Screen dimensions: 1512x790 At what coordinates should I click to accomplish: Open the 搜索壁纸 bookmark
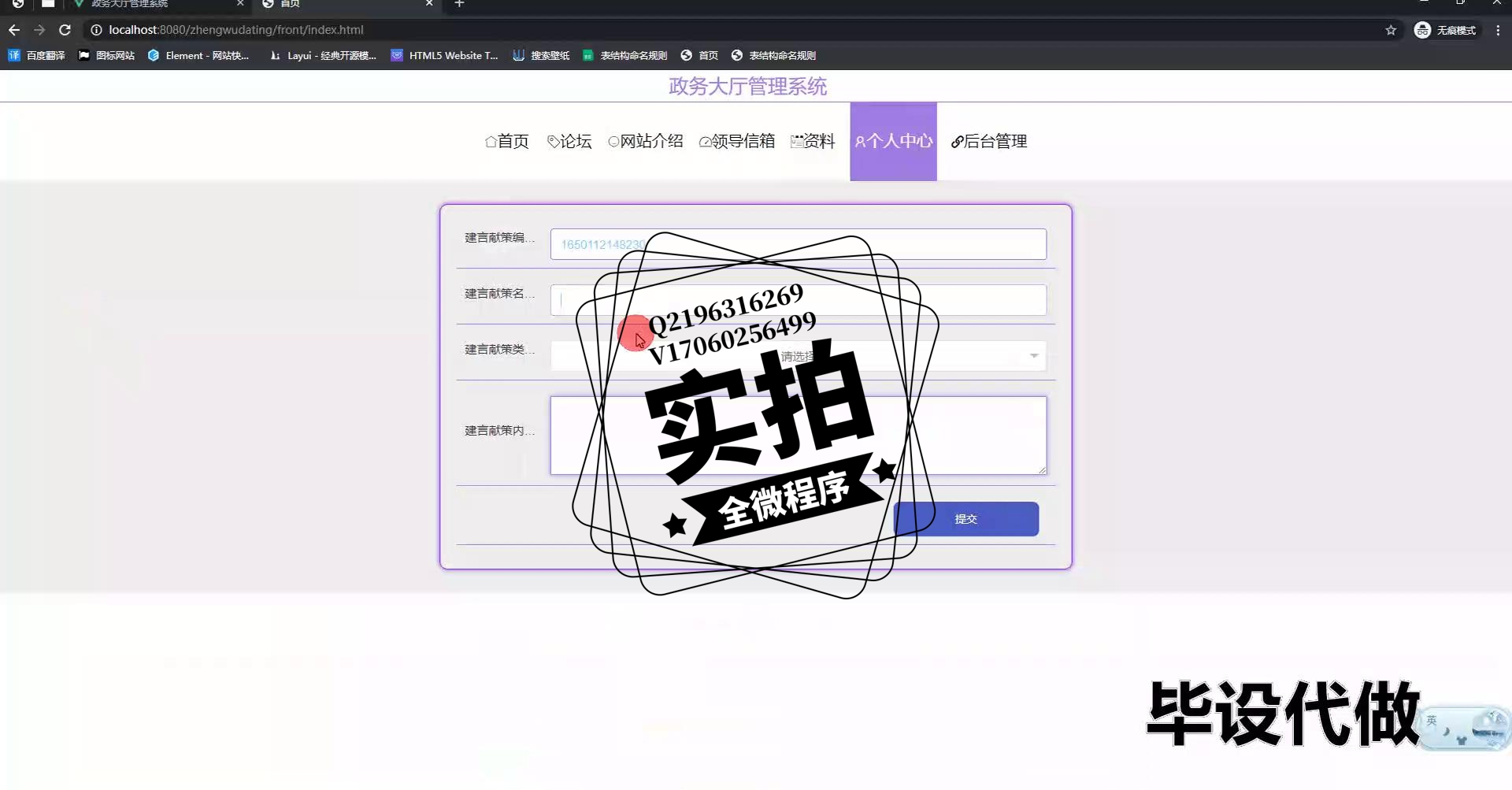point(541,55)
